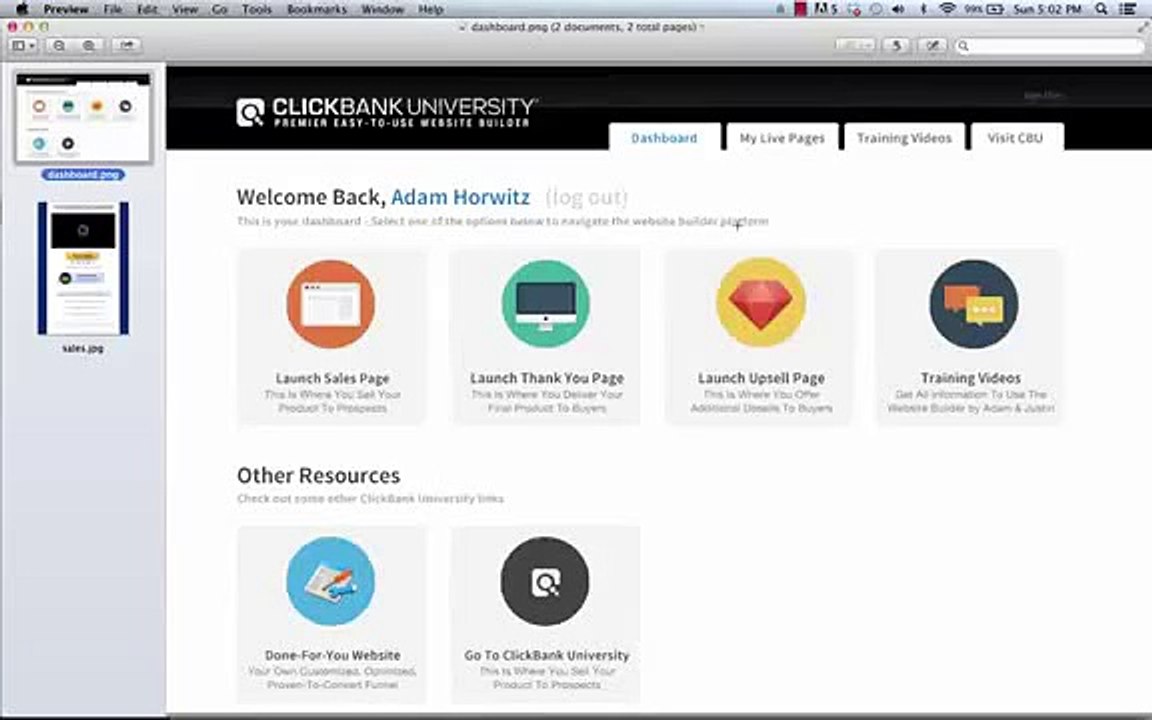Click the Training Videos card title
The height and width of the screenshot is (720, 1152).
971,378
